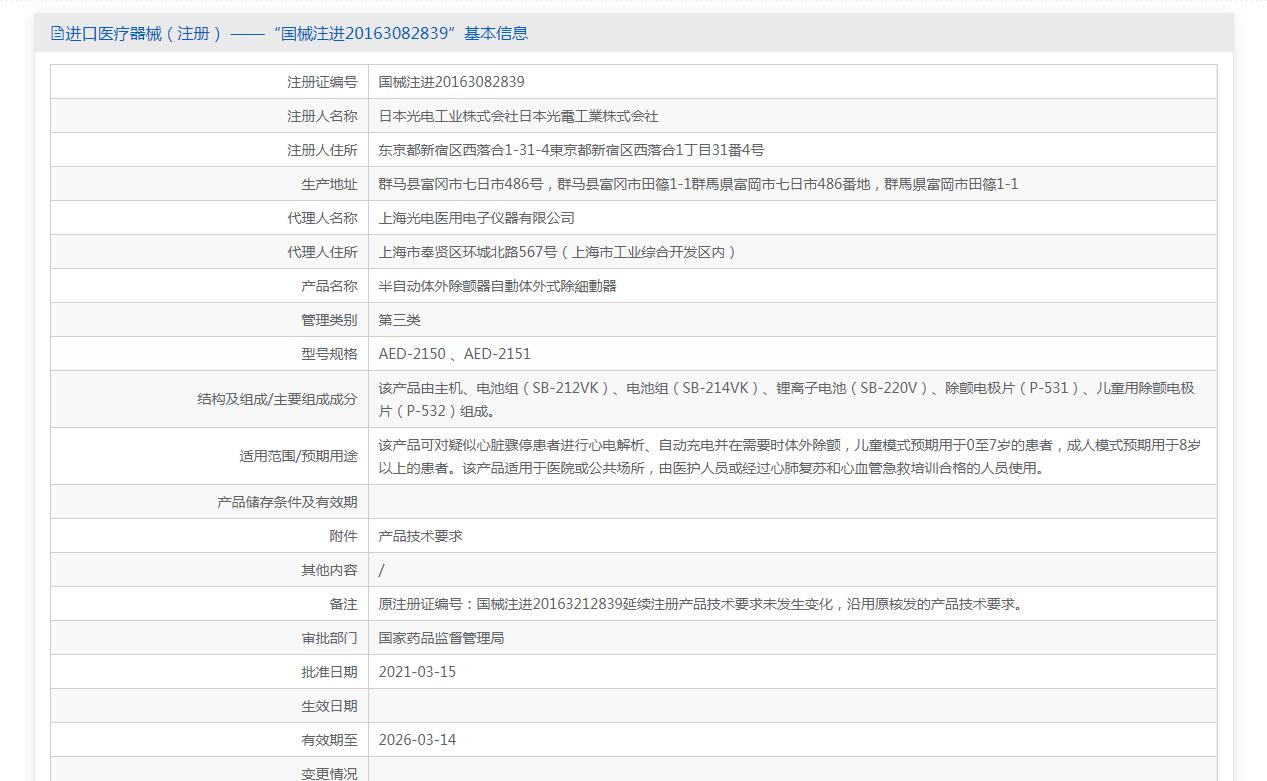
Task: Click the label 批准日期
Action: [x=329, y=672]
